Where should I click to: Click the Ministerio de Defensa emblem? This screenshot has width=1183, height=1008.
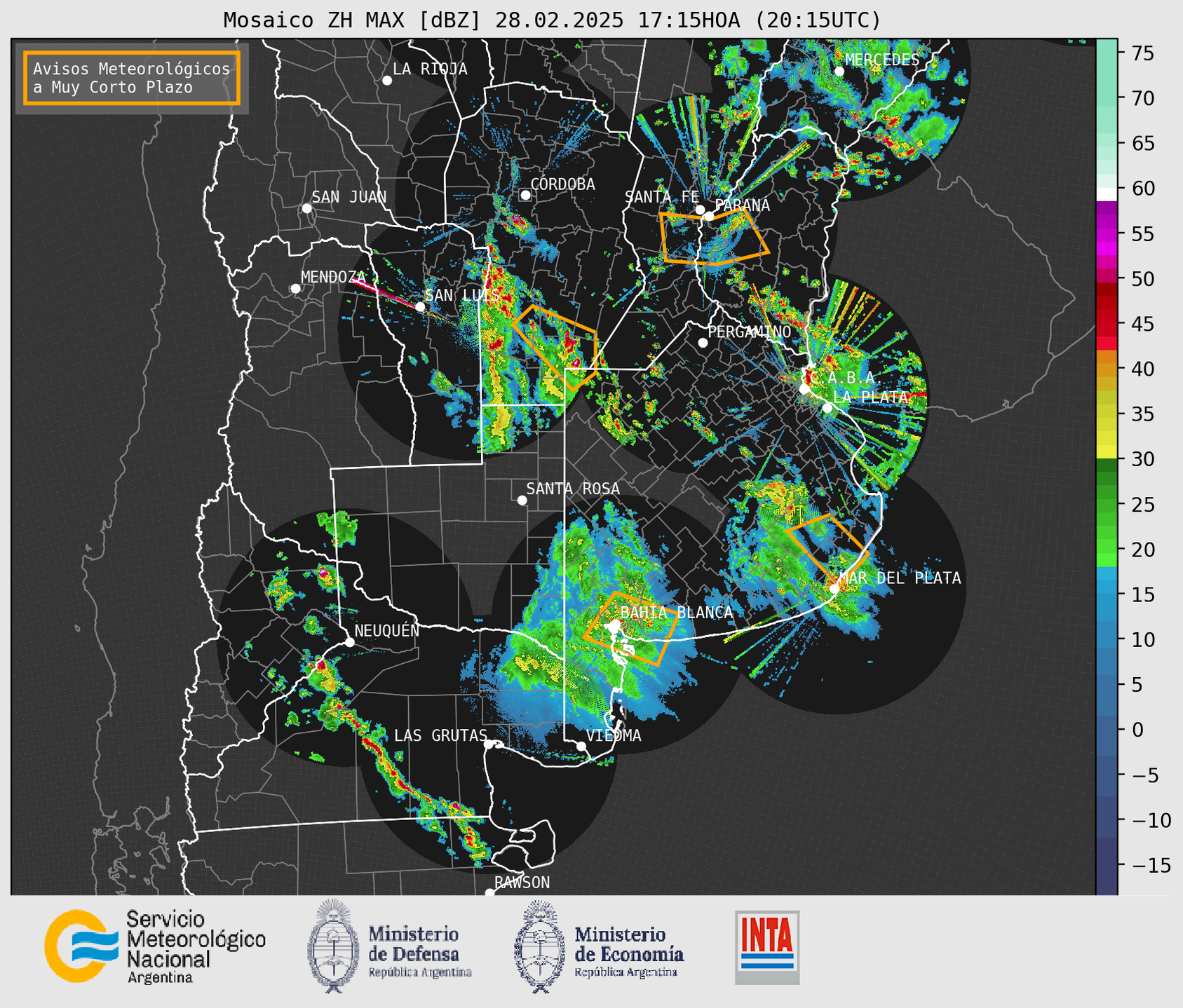pyautogui.click(x=334, y=946)
